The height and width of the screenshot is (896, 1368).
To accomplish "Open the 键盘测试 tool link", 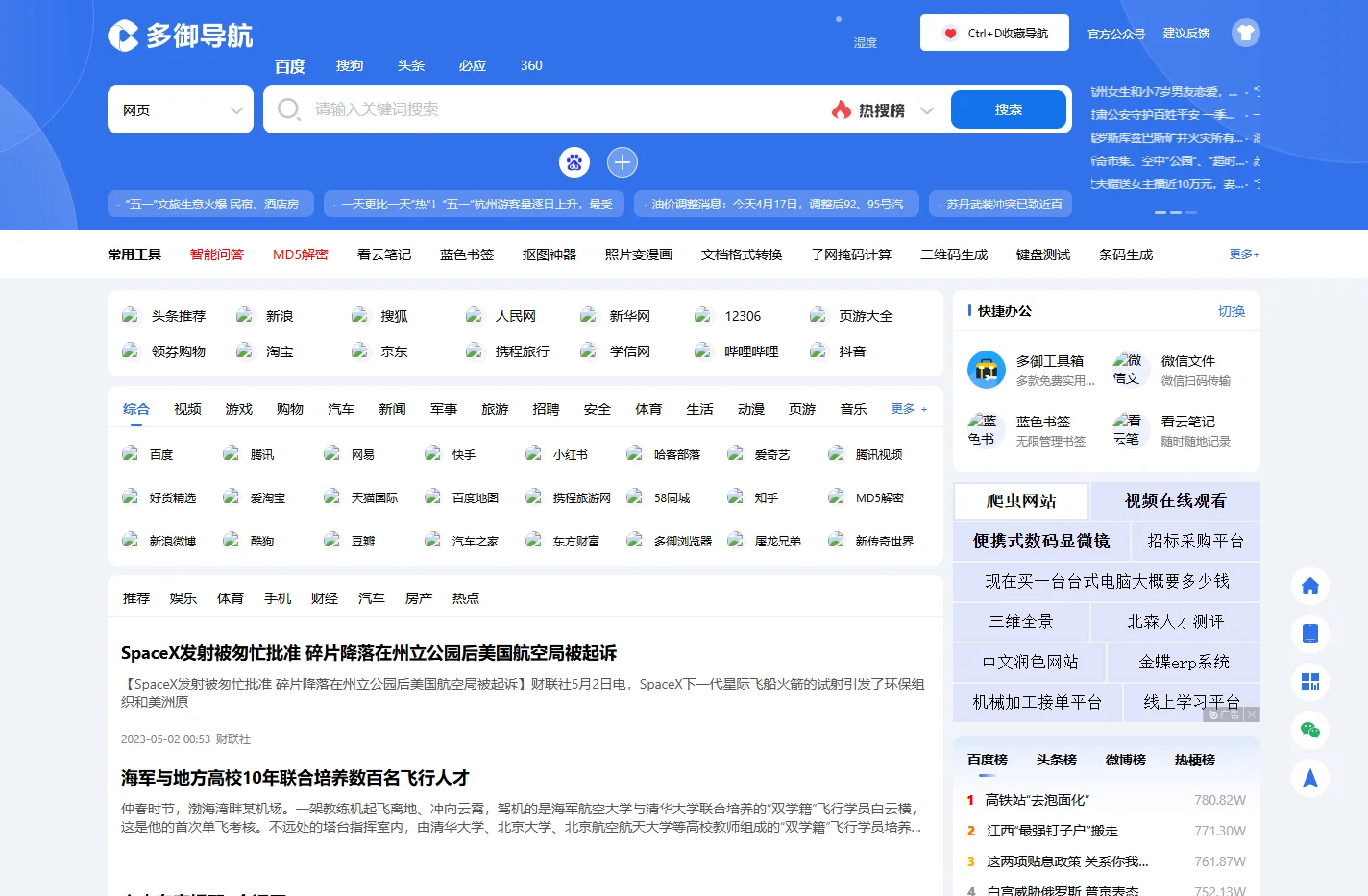I will [1043, 254].
